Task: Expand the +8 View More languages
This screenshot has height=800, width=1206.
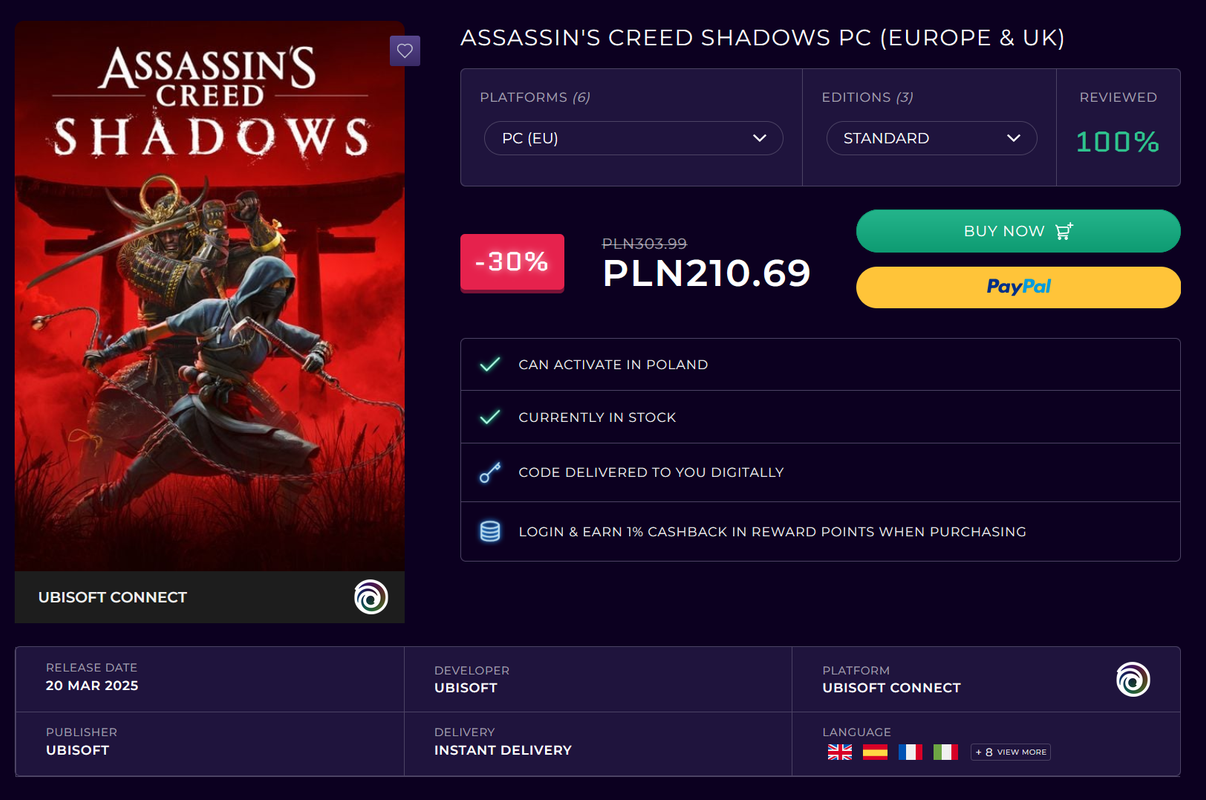Action: (1010, 752)
